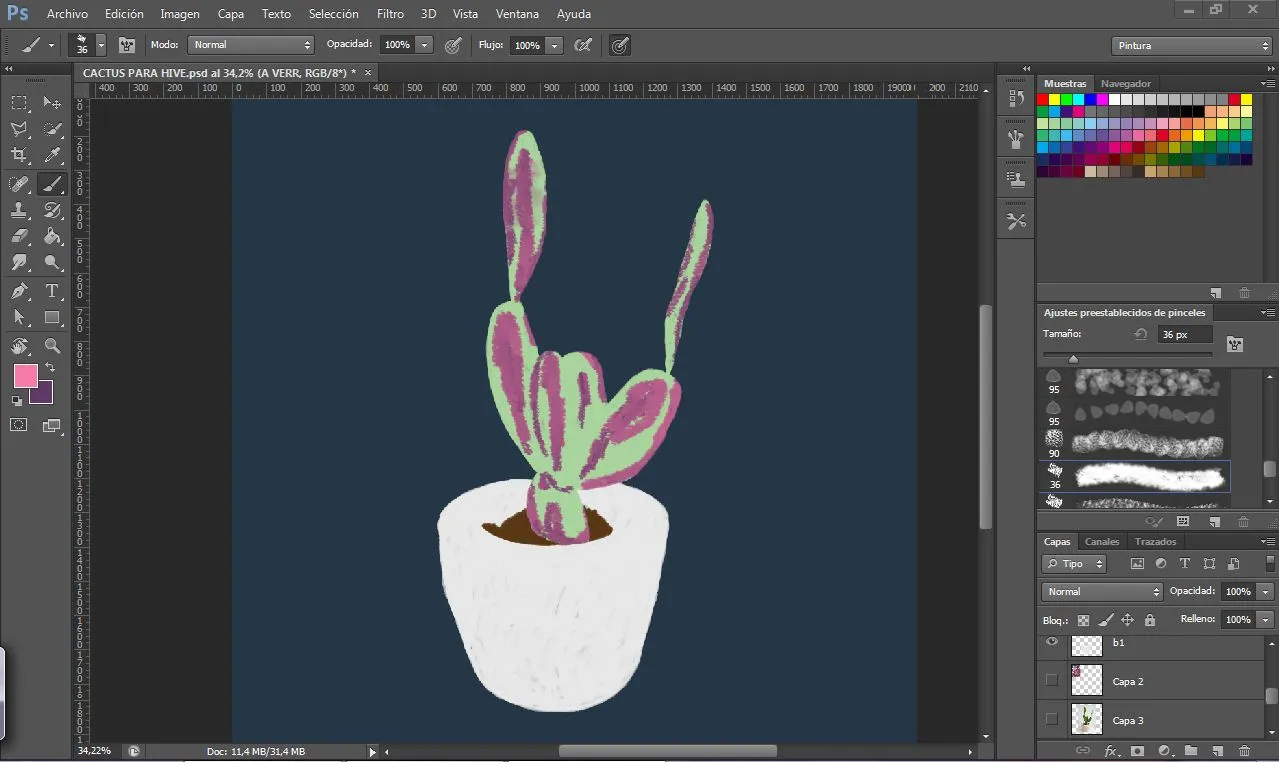Select the 36 brush preset stroke
The width and height of the screenshot is (1279, 762).
[1150, 477]
